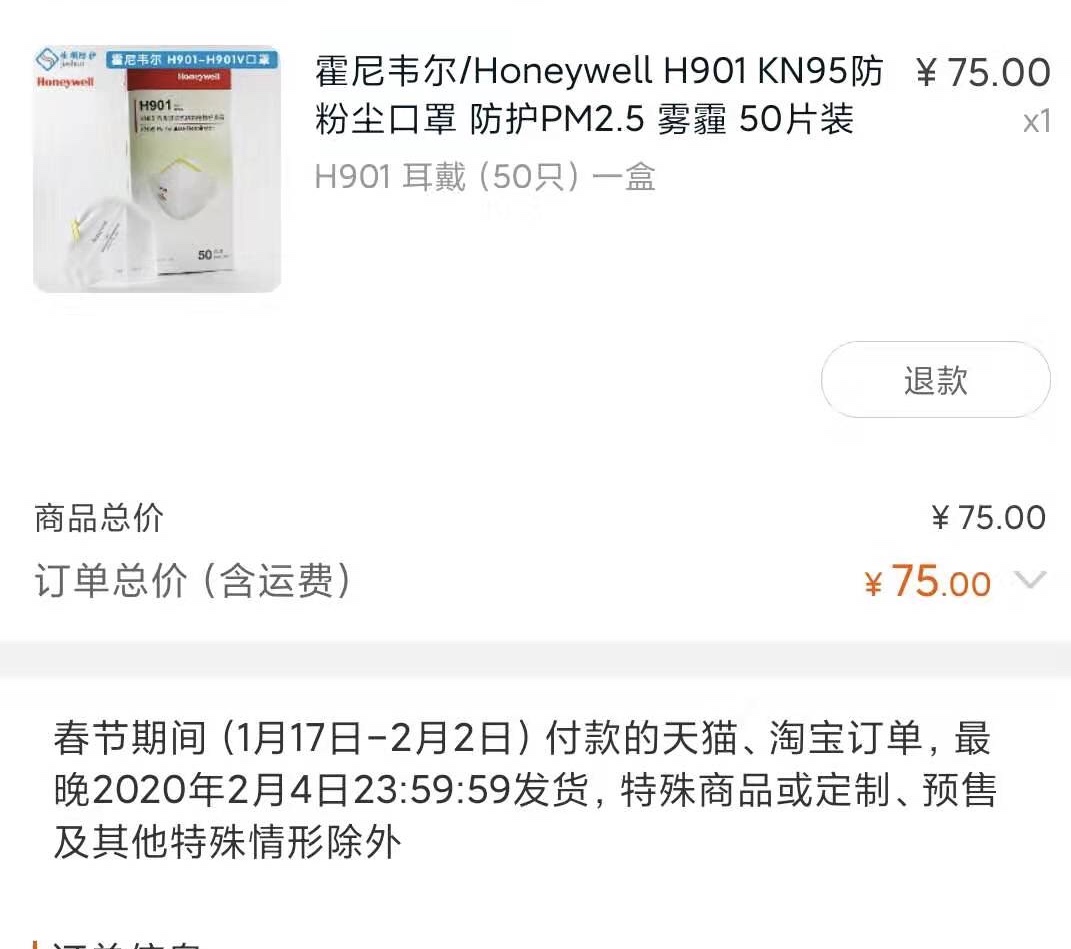Open the Honeywell H901 mask product thumbnail
This screenshot has width=1071, height=949.
157,169
